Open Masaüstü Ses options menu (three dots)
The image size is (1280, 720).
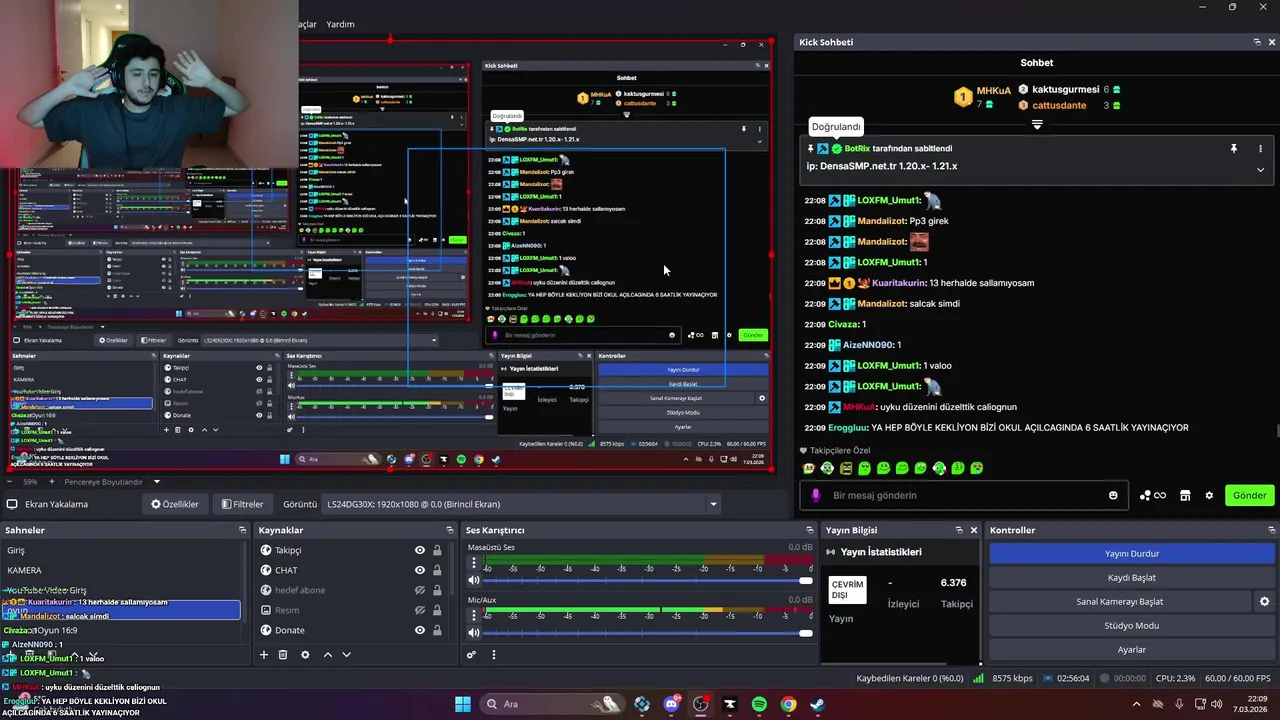tap(474, 561)
